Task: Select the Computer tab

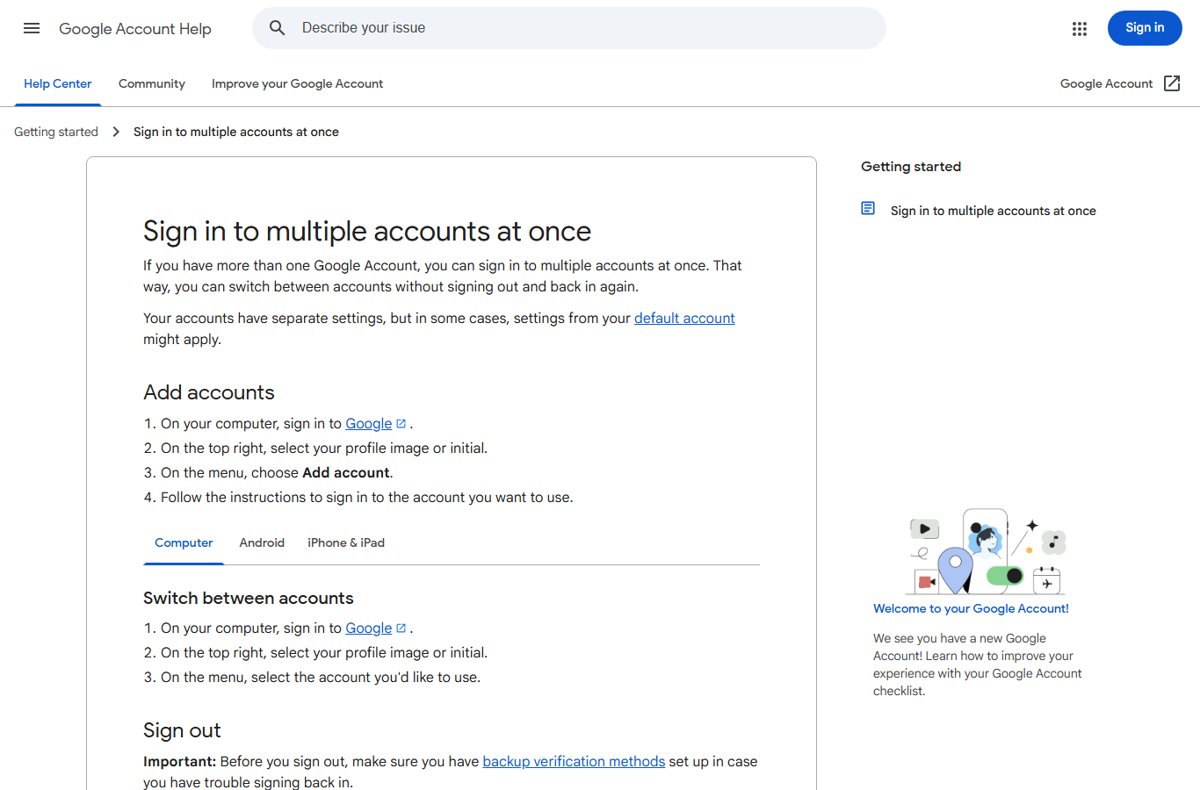Action: coord(184,543)
